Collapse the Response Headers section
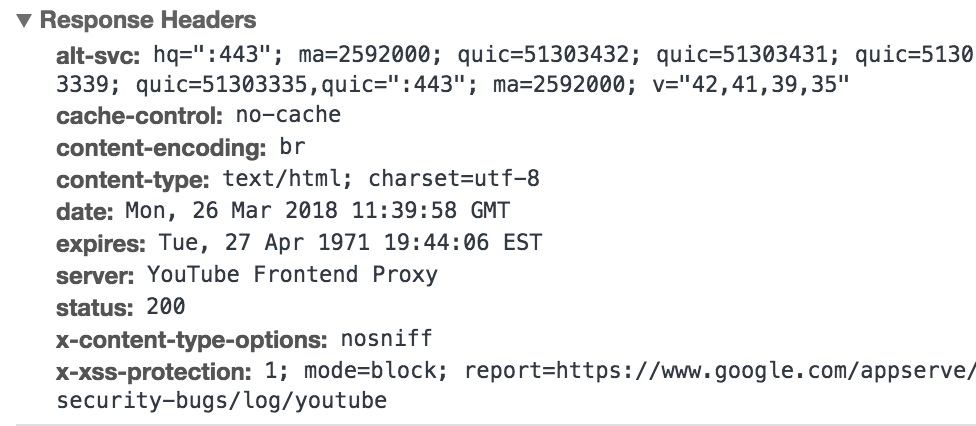976x426 pixels. (x=24, y=21)
